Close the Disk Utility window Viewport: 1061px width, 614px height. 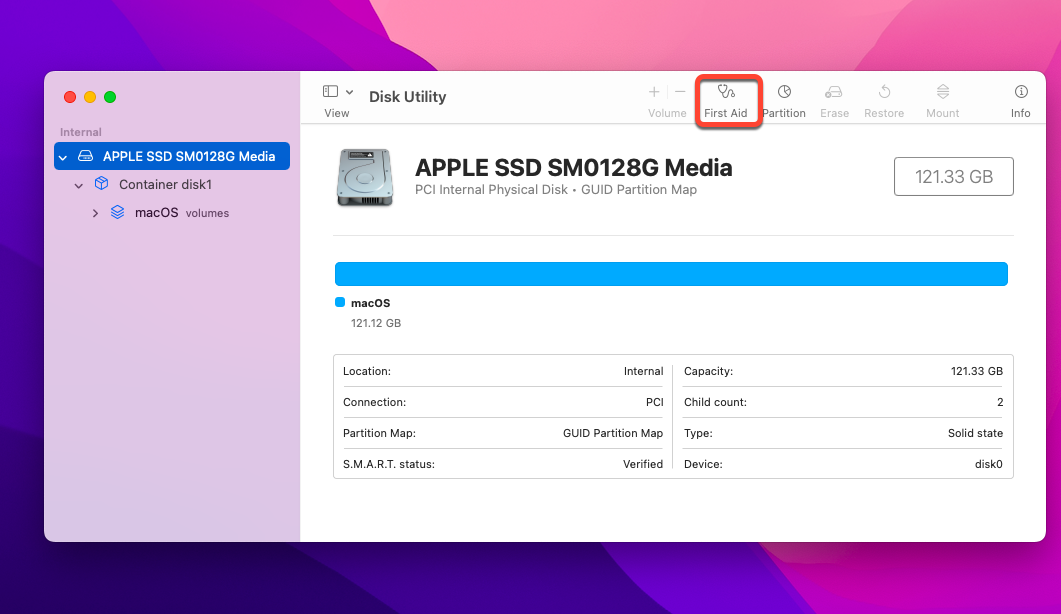[x=70, y=97]
